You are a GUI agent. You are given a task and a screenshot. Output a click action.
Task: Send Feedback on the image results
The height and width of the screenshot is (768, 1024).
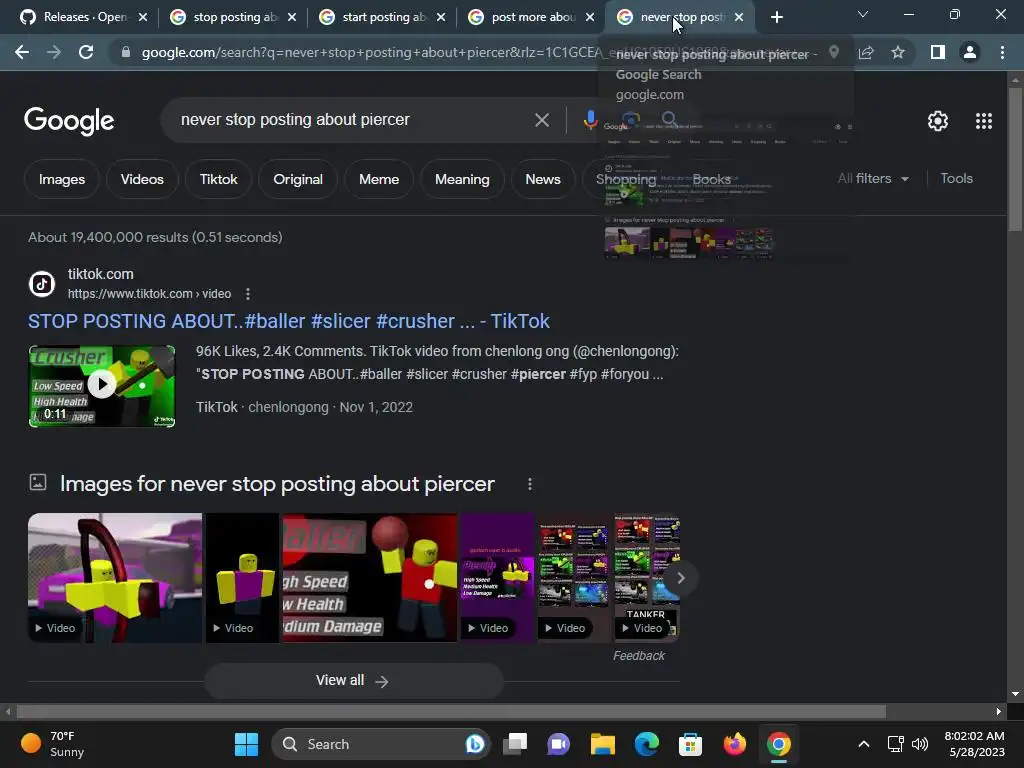(x=639, y=656)
